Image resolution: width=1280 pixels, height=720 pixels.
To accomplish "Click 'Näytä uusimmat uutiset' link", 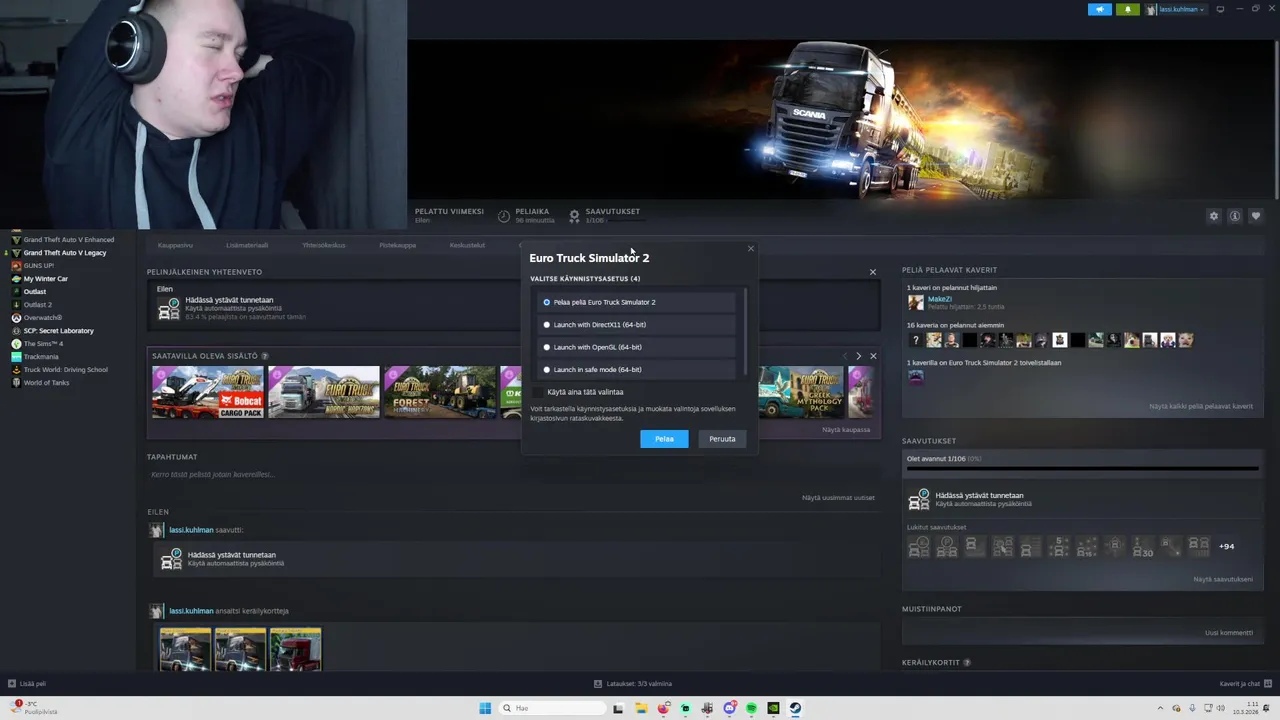I will [838, 498].
